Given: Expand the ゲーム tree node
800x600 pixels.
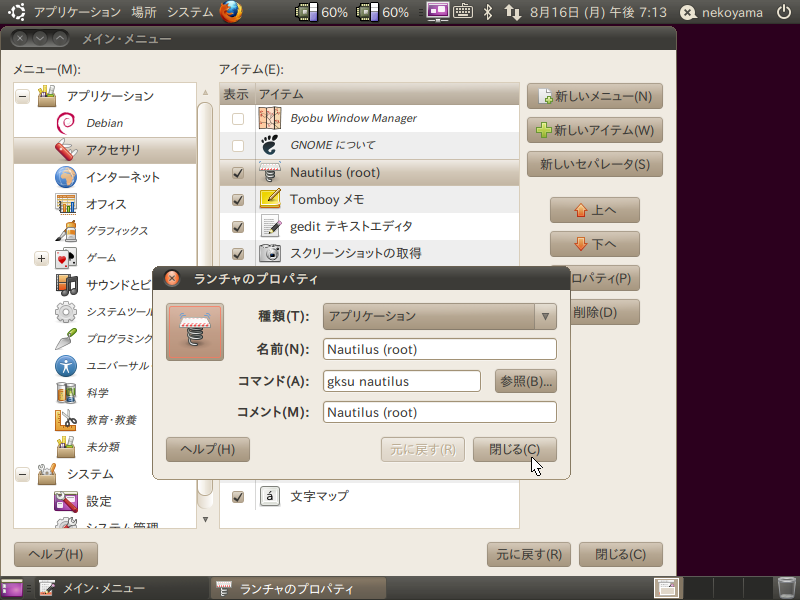Looking at the screenshot, I should [x=41, y=258].
